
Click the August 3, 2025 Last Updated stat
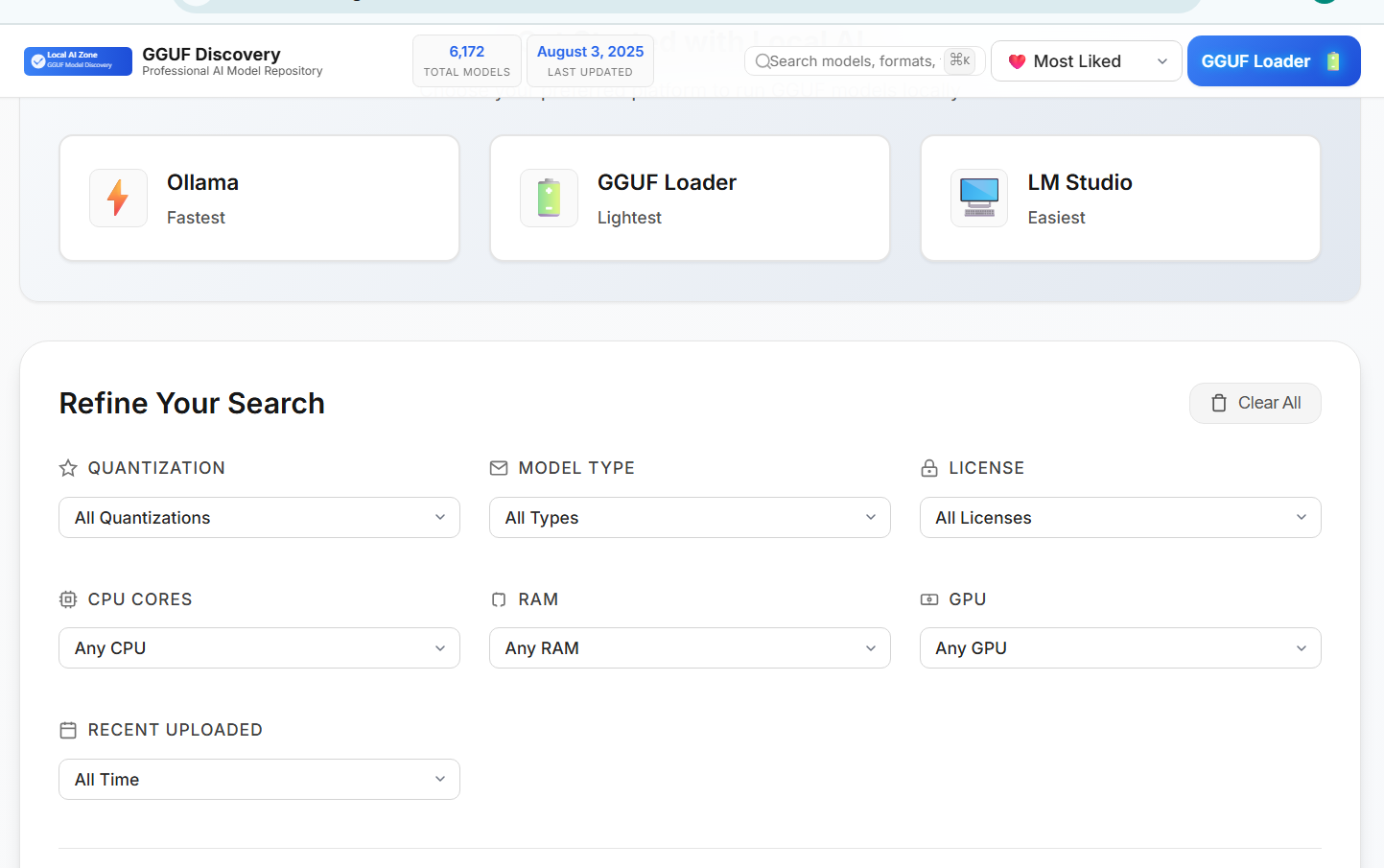click(x=590, y=61)
